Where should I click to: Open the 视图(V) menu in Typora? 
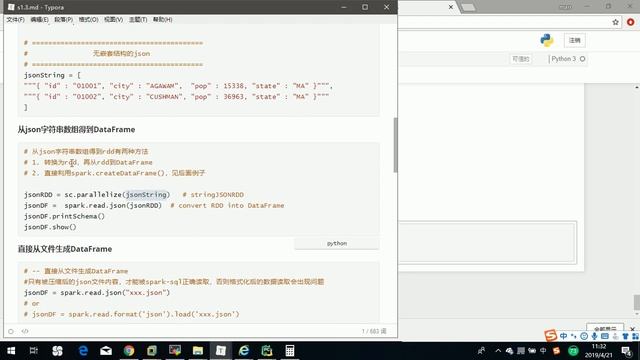tap(113, 20)
